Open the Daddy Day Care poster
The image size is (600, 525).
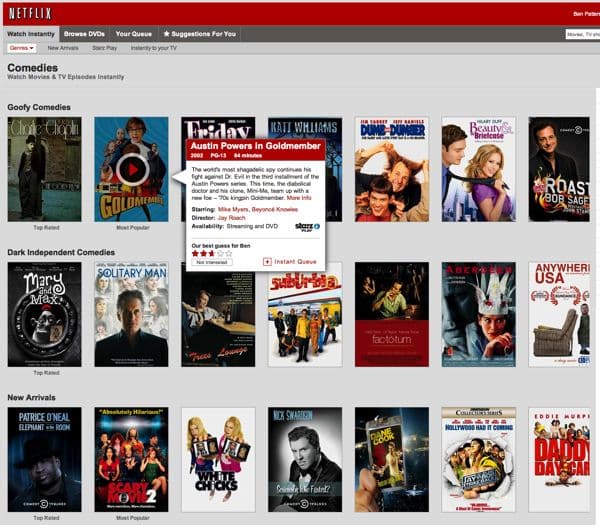point(559,460)
